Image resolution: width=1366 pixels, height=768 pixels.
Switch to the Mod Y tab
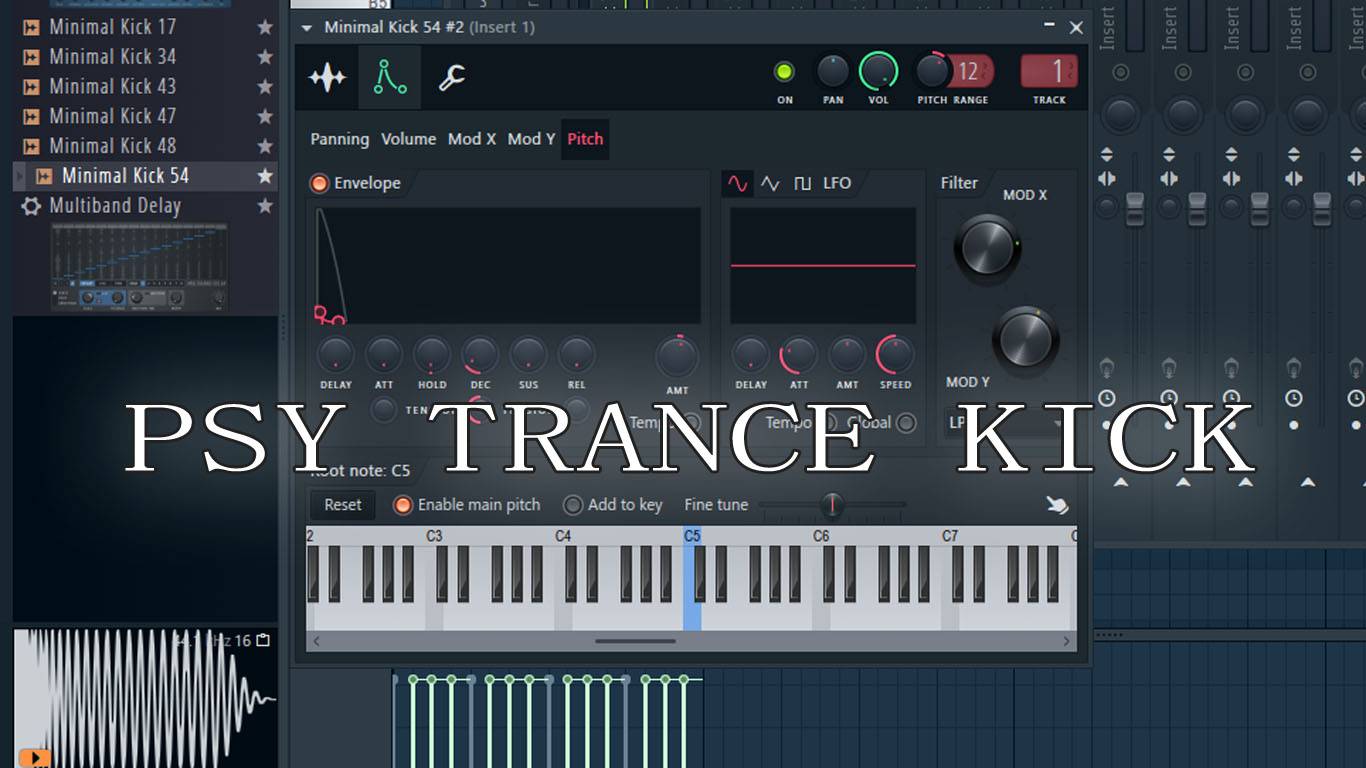[531, 139]
